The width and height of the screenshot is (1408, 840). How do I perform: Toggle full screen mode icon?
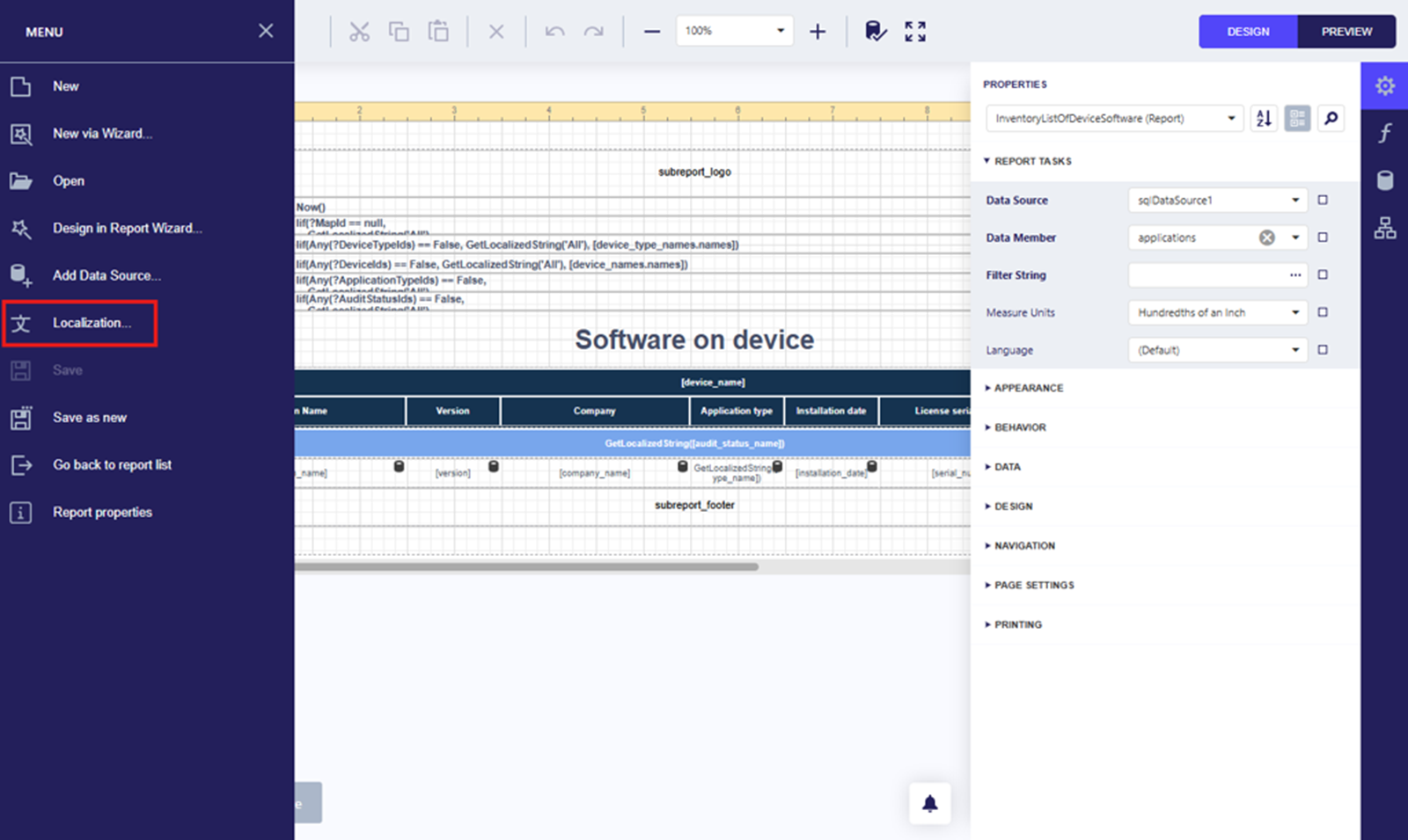coord(915,32)
